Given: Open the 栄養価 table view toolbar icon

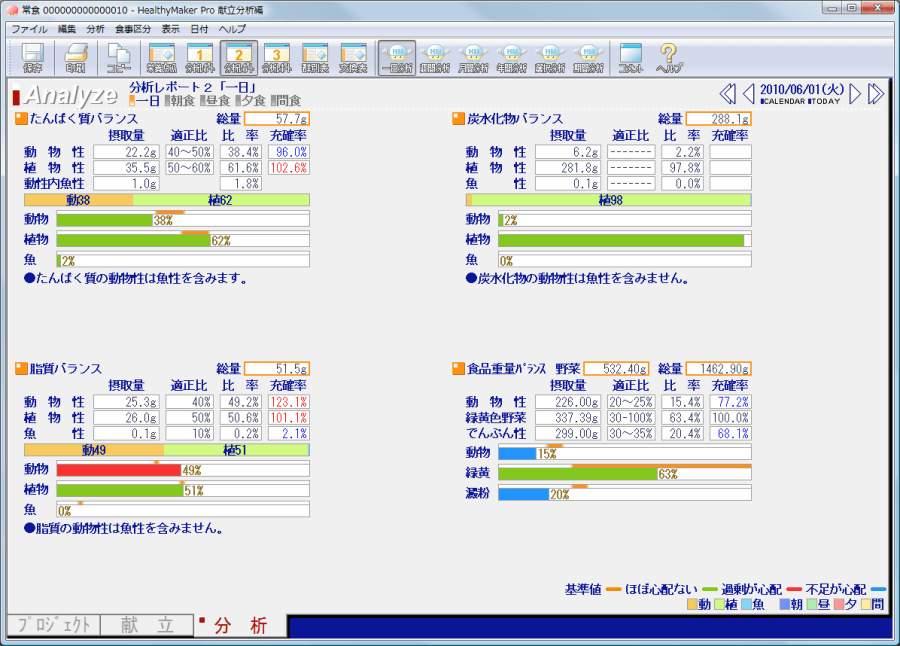Looking at the screenshot, I should pyautogui.click(x=162, y=58).
